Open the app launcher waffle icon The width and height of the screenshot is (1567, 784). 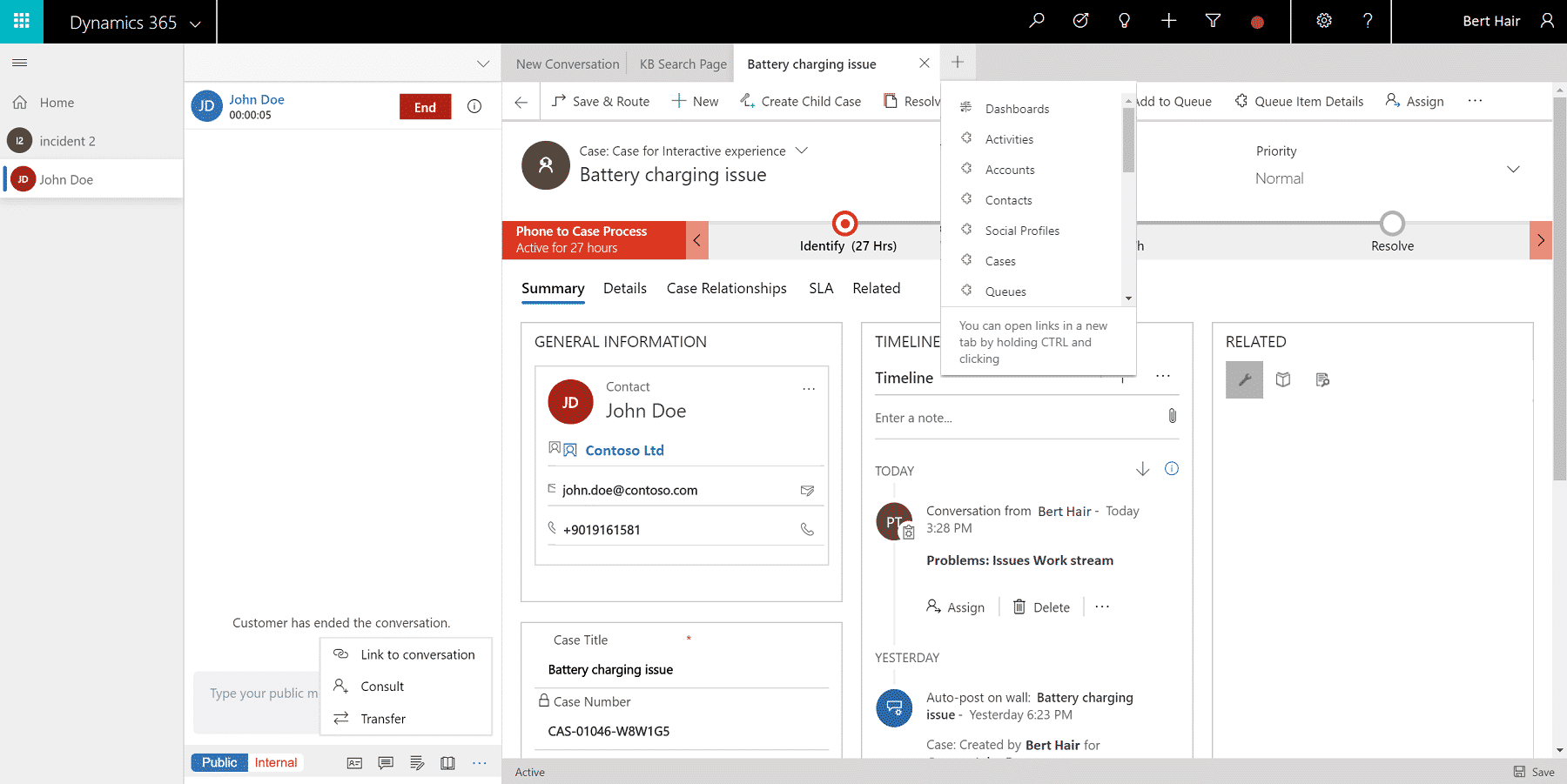(21, 21)
